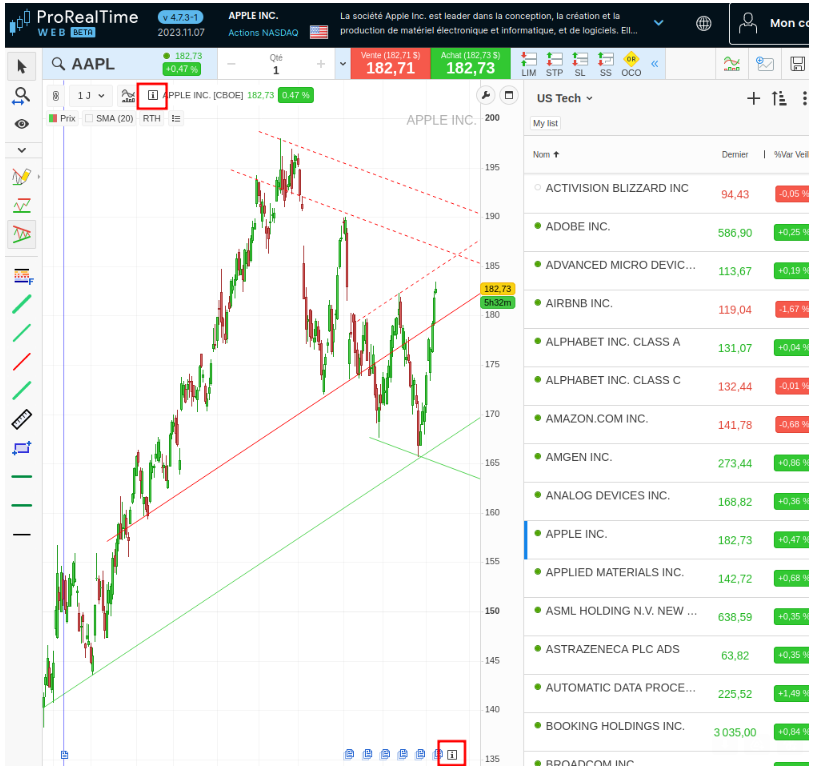Viewport: 838px width, 770px height.
Task: Open the globe language selector
Action: pos(703,23)
